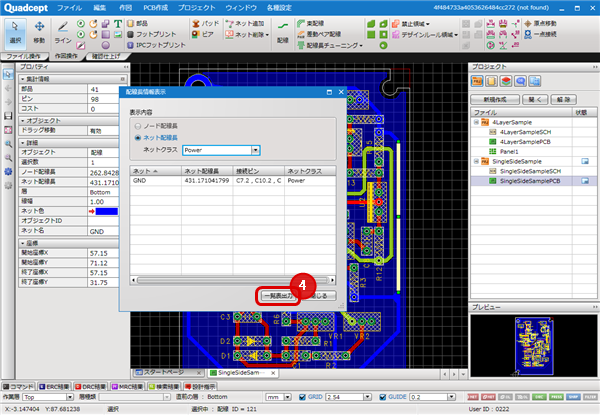
Task: Collapse the 集計情報 property section
Action: [23, 79]
